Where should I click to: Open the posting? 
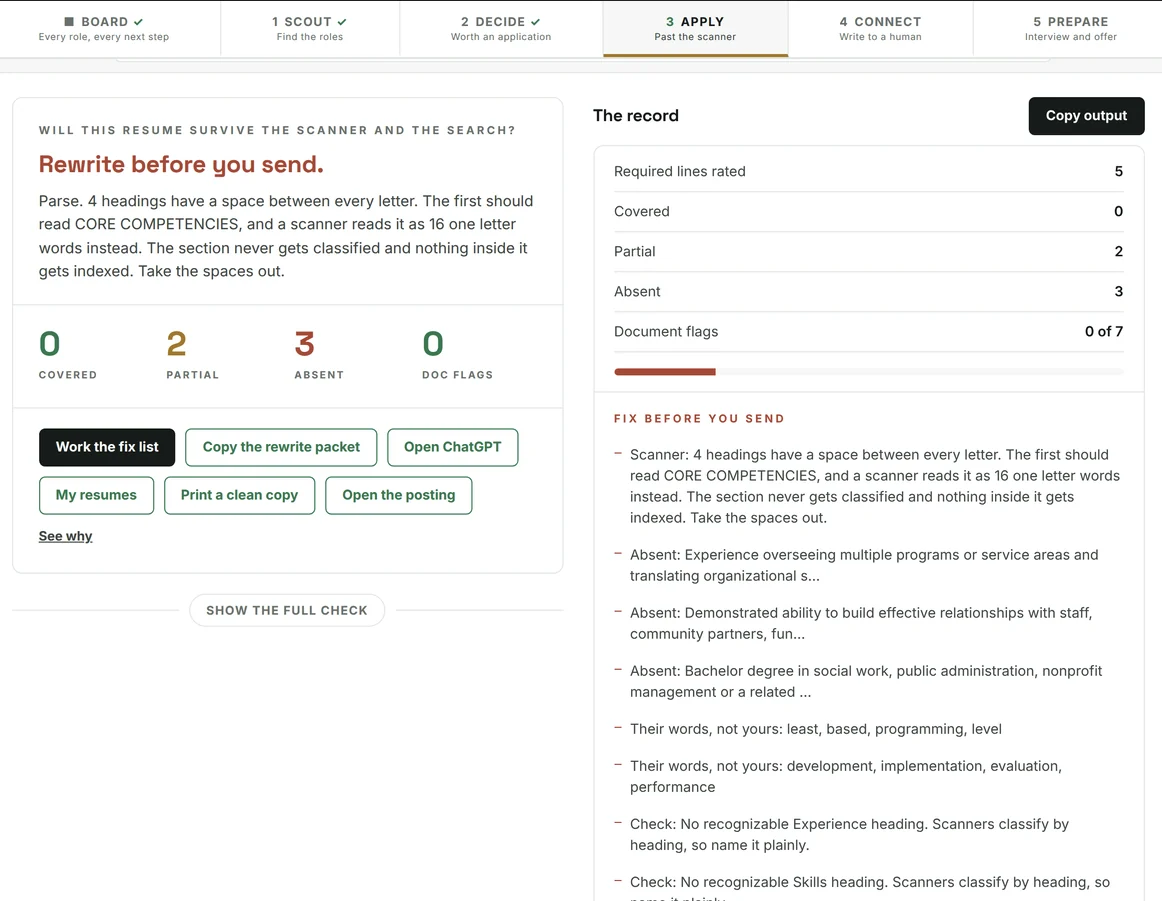(x=399, y=495)
